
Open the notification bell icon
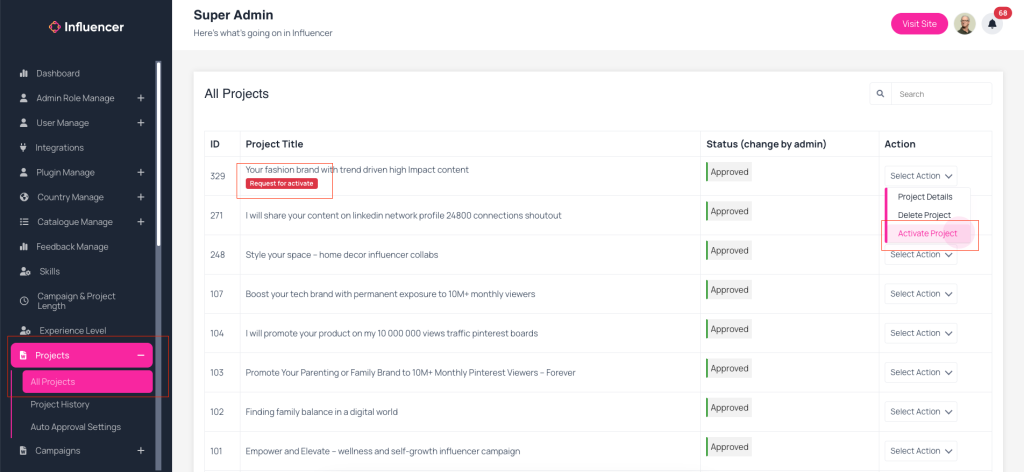tap(992, 25)
